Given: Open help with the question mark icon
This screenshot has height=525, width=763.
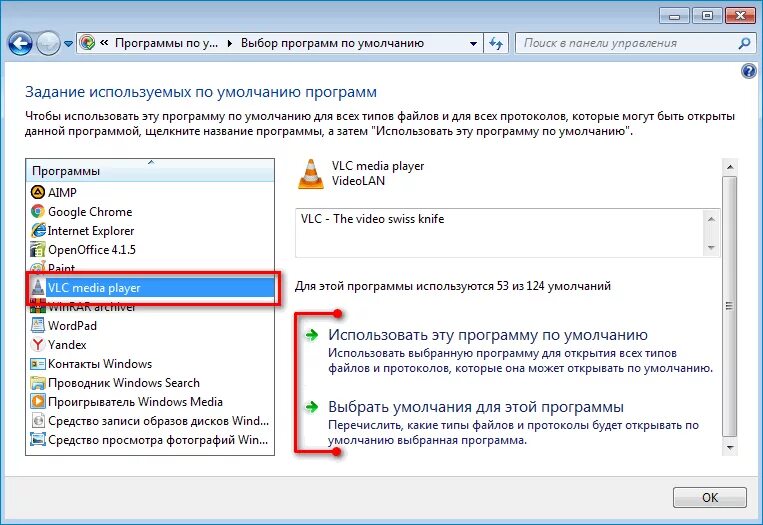Looking at the screenshot, I should pyautogui.click(x=748, y=72).
